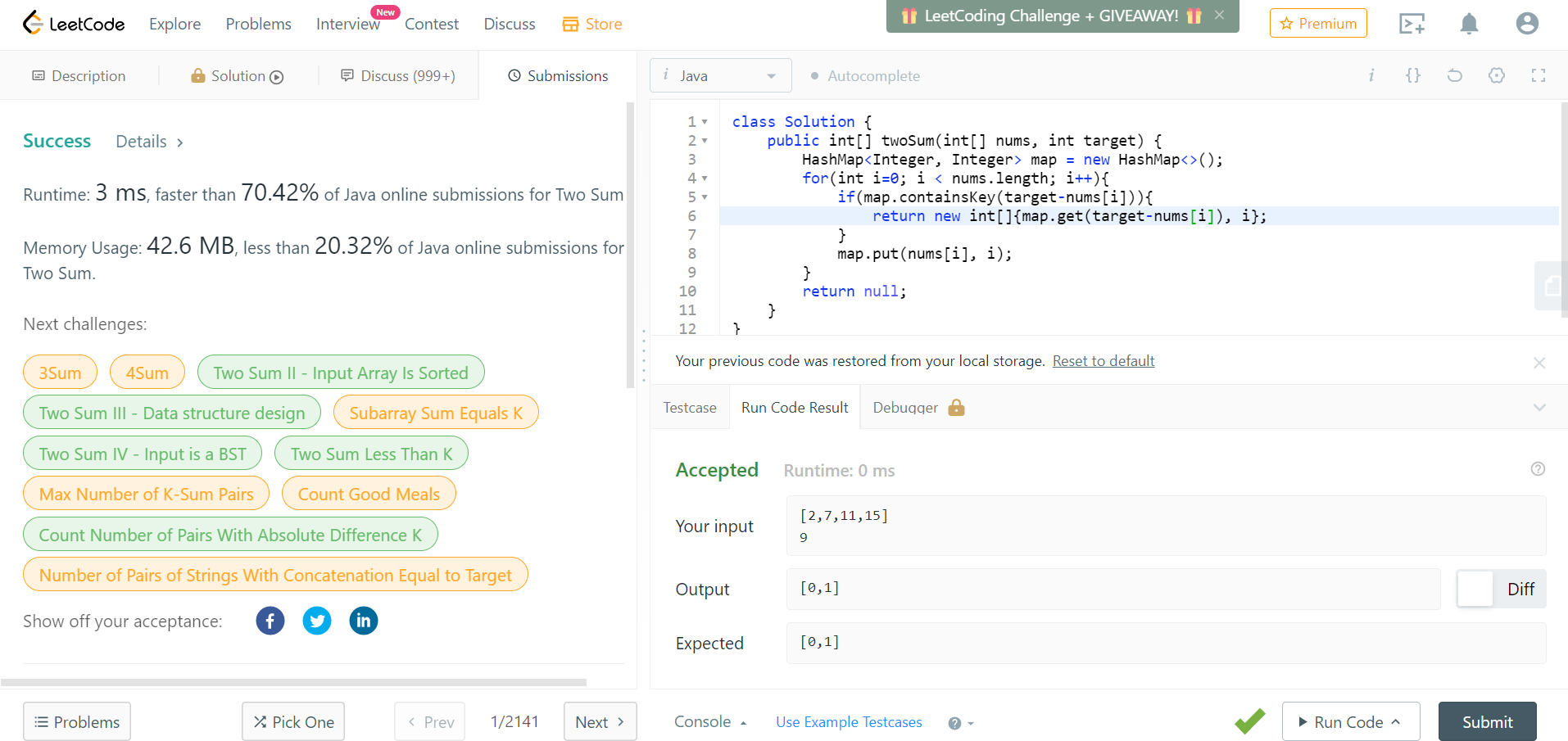Open the user profile avatar
Screen dimensions: 1568x741
[x=1527, y=24]
